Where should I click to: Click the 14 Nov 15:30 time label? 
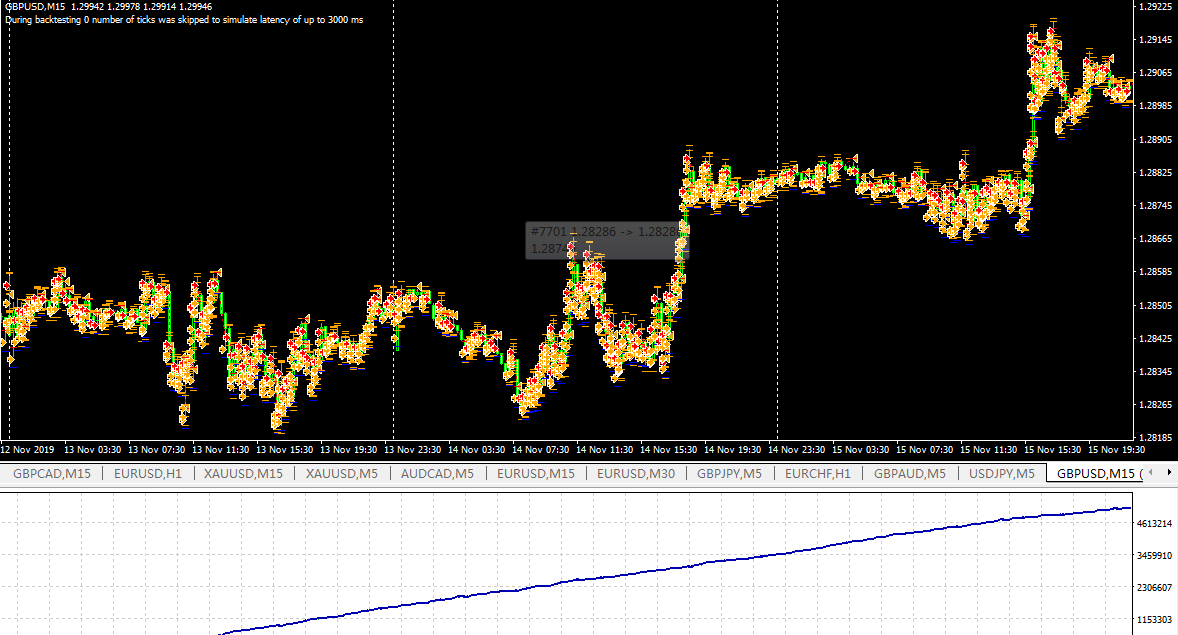tap(670, 449)
